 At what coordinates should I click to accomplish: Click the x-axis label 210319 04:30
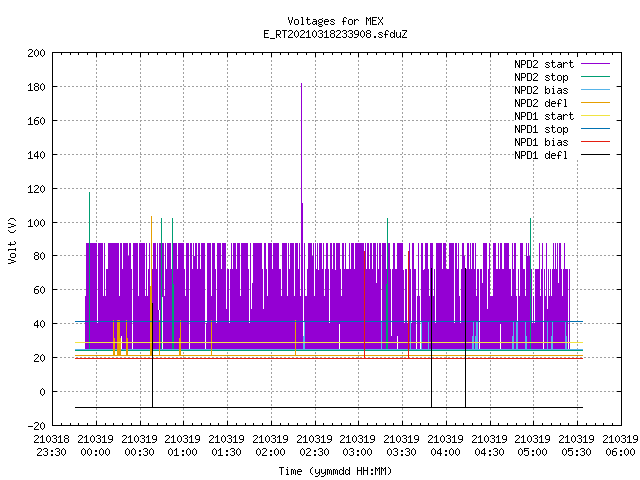490,446
